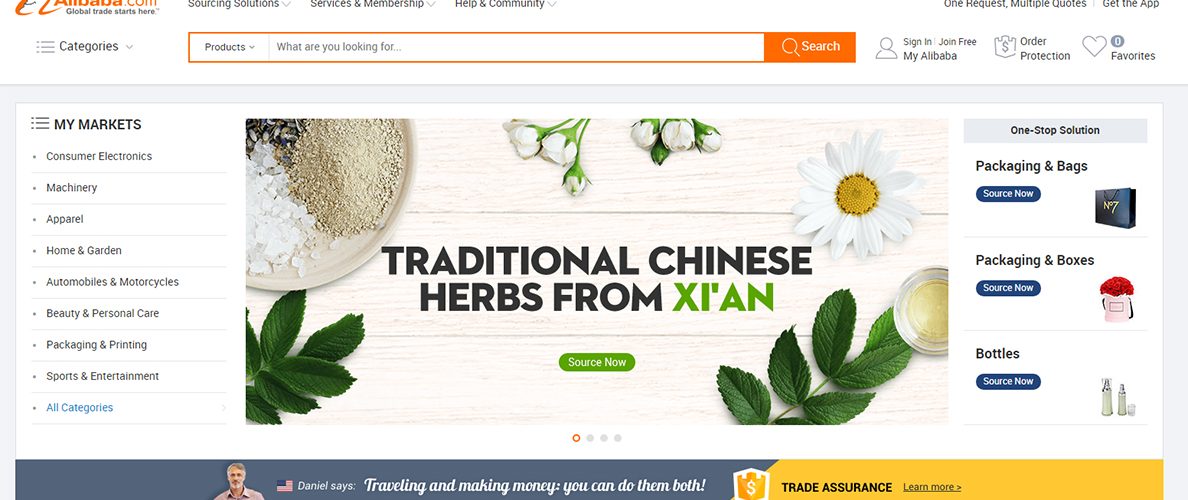Click the Packaging & Bags shopping bag image
Image resolution: width=1188 pixels, height=500 pixels.
1115,208
